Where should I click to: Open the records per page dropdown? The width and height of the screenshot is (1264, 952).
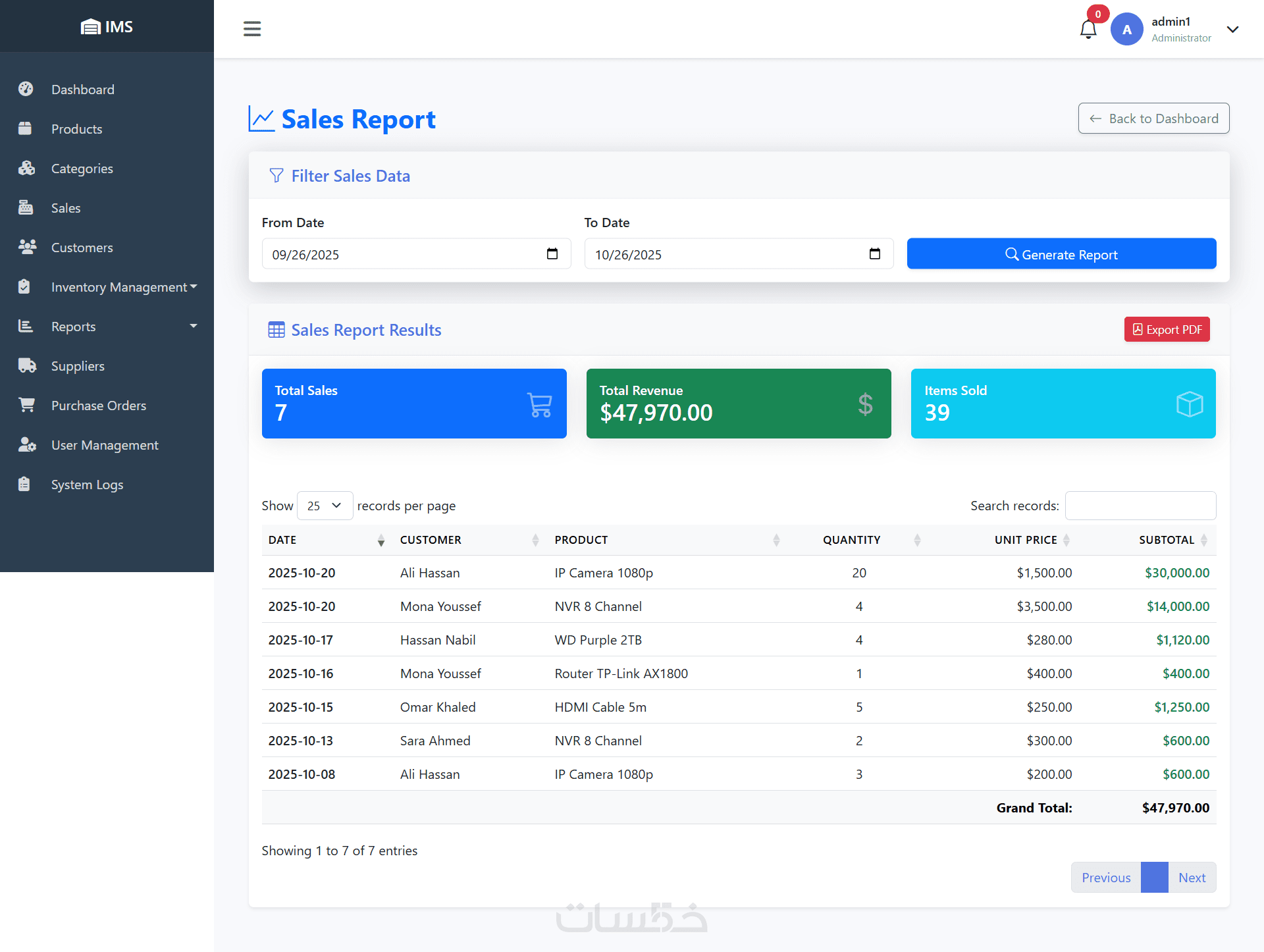point(325,506)
